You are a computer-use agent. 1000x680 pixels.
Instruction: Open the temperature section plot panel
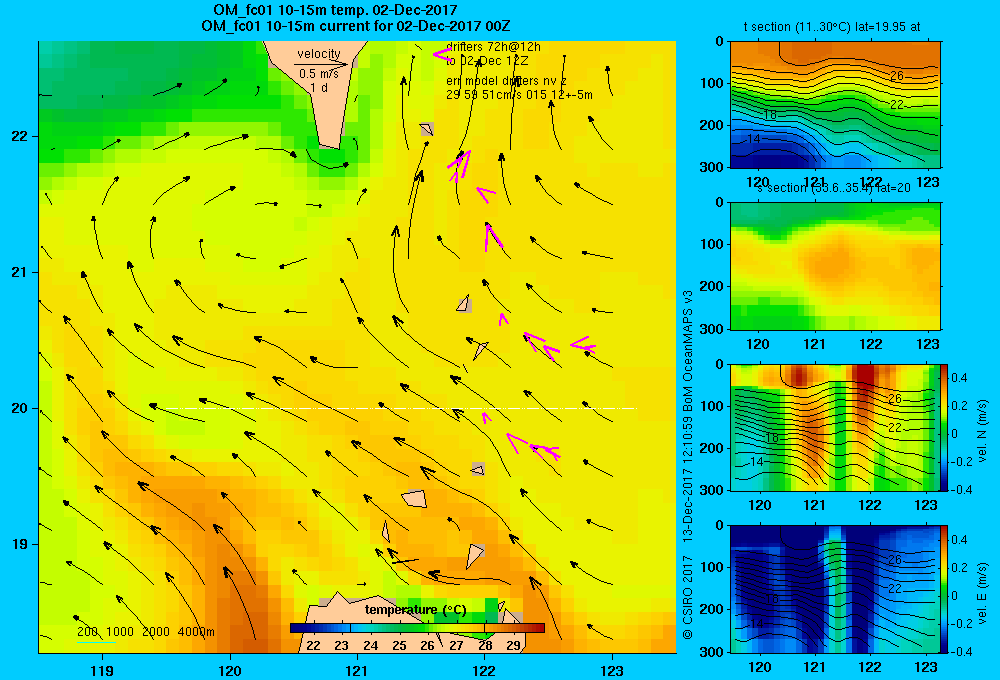(x=835, y=105)
